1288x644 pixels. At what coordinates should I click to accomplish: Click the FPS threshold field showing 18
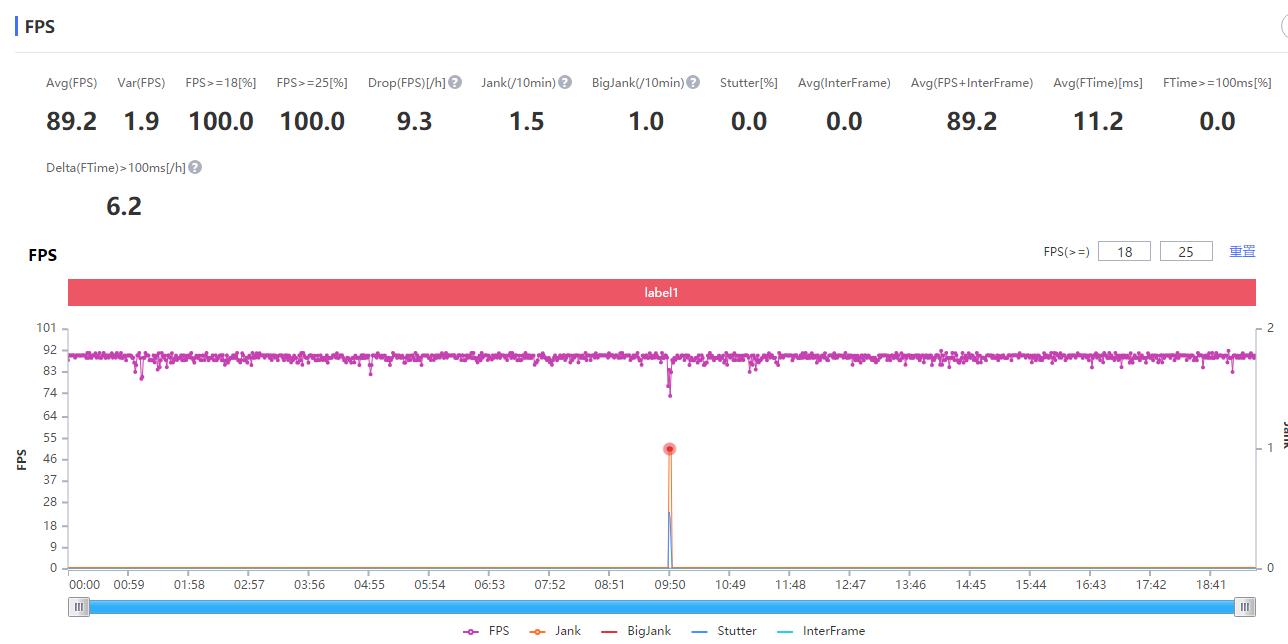(1124, 252)
